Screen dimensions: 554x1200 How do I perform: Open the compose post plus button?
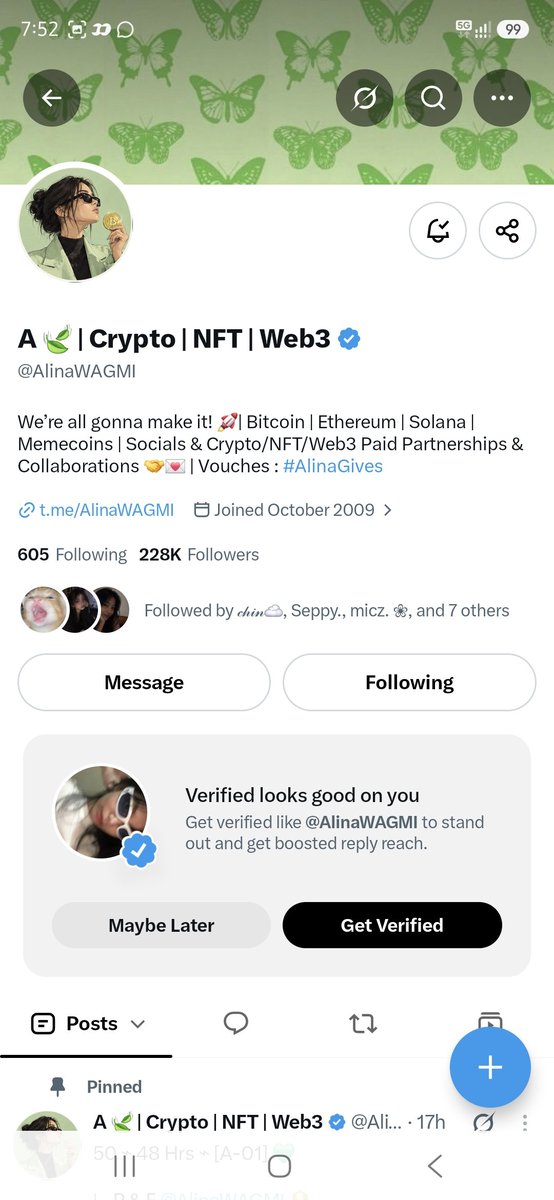coord(489,1067)
